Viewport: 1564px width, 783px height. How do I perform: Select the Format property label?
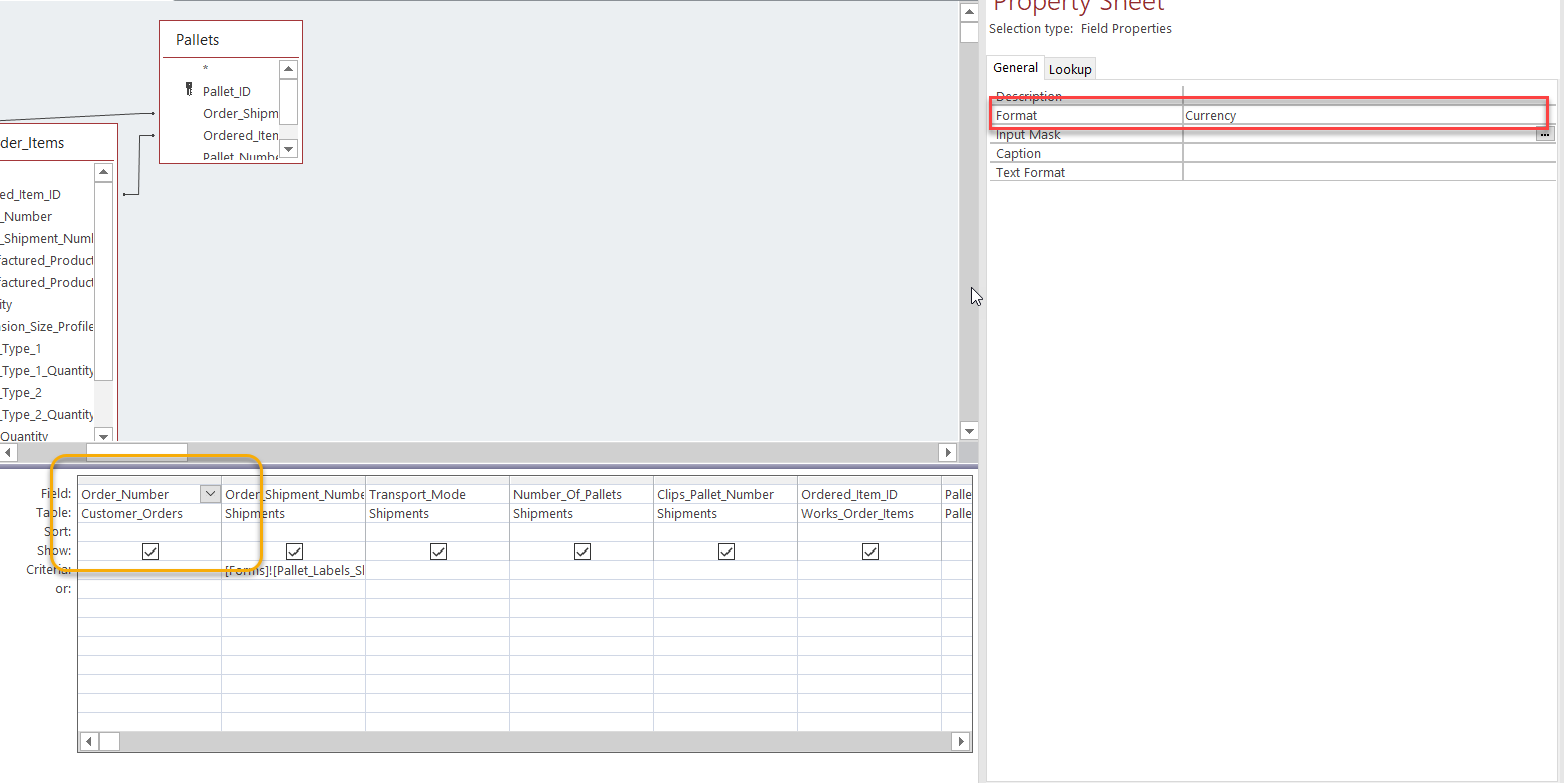[x=1016, y=116]
